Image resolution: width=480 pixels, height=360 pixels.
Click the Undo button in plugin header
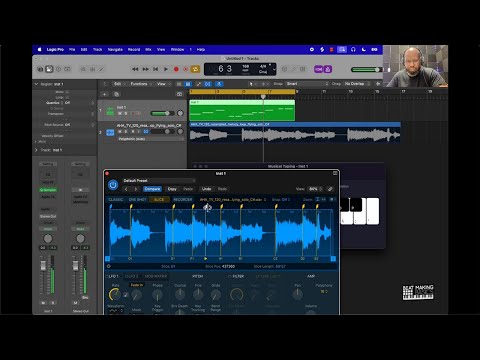point(206,189)
